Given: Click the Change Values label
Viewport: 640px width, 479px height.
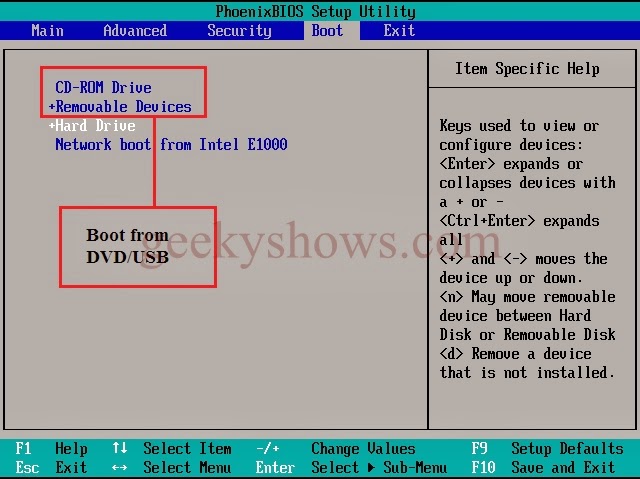Looking at the screenshot, I should [363, 449].
